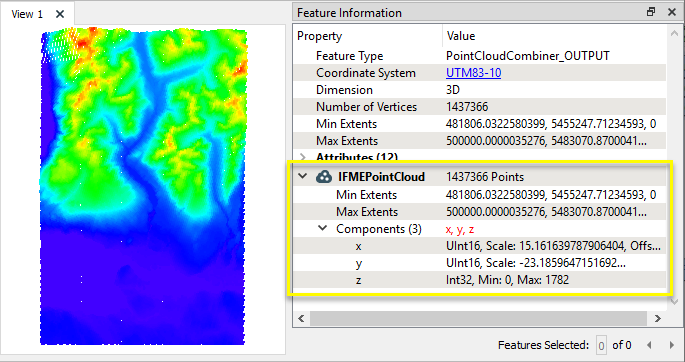Click the Features Selected number field
685x362 pixels.
pos(601,346)
